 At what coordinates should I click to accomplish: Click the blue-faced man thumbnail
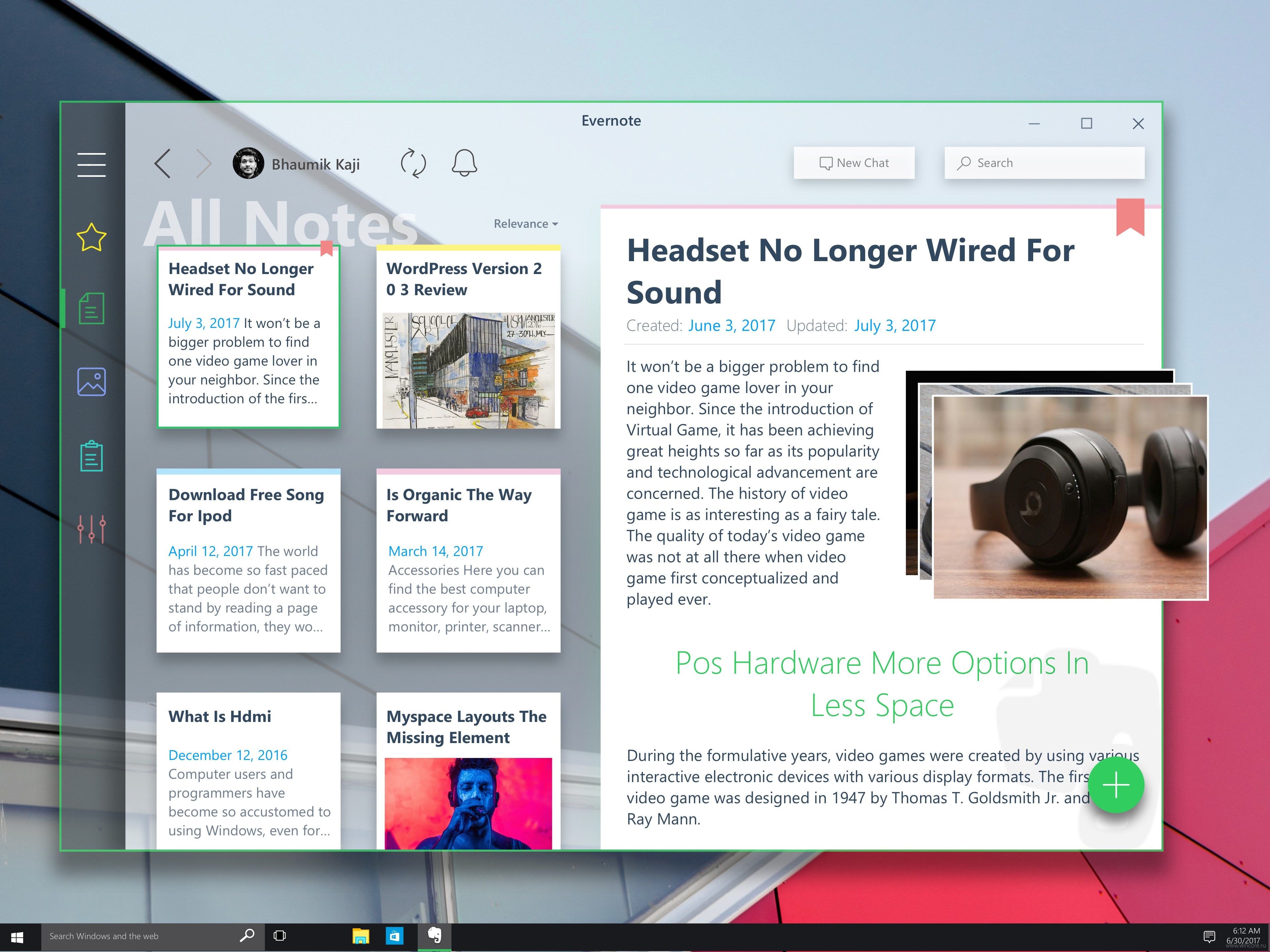click(x=468, y=803)
